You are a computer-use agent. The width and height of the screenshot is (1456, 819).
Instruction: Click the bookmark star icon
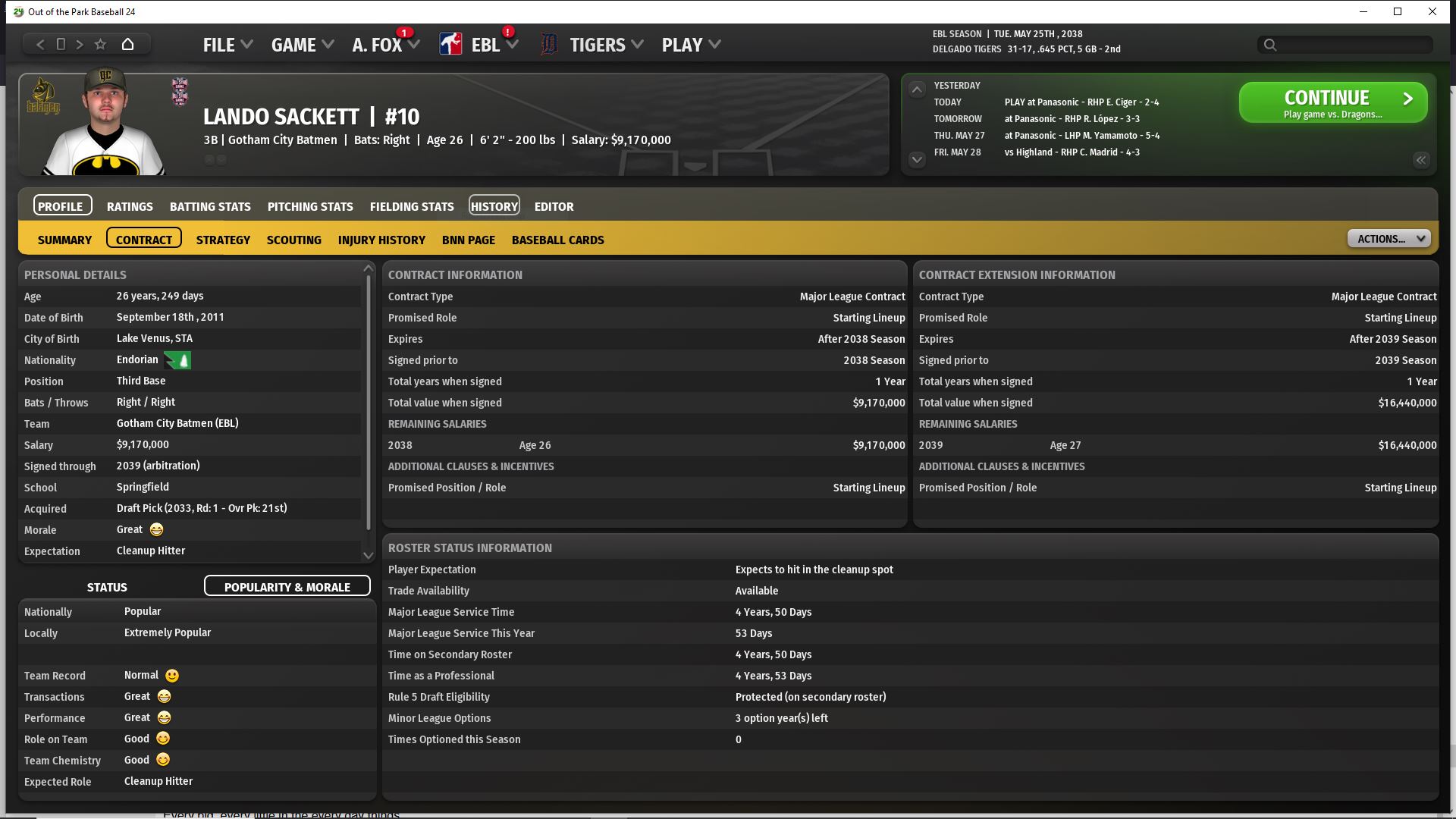pos(100,45)
